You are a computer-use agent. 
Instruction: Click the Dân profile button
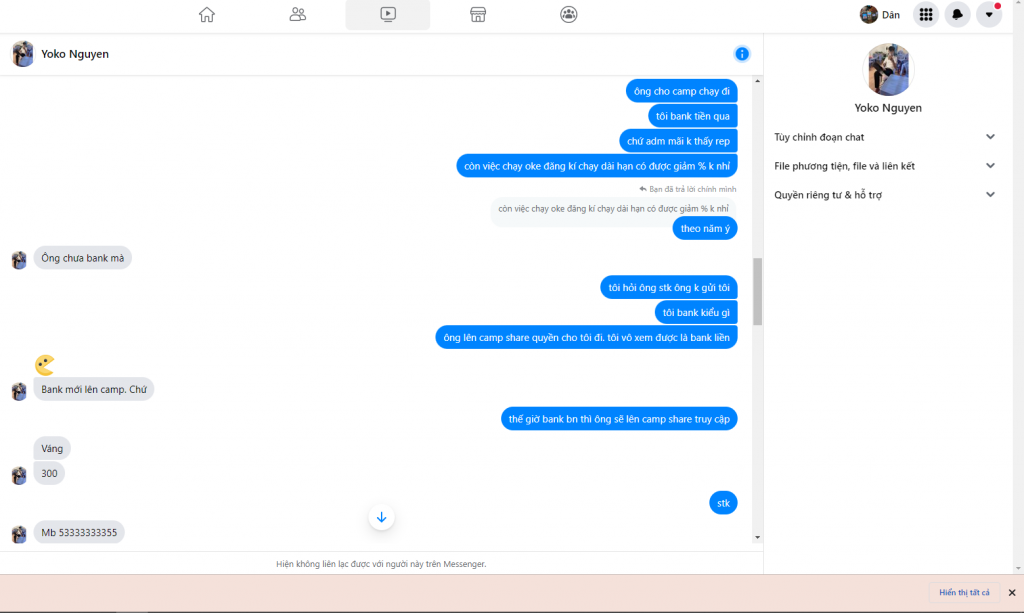880,14
